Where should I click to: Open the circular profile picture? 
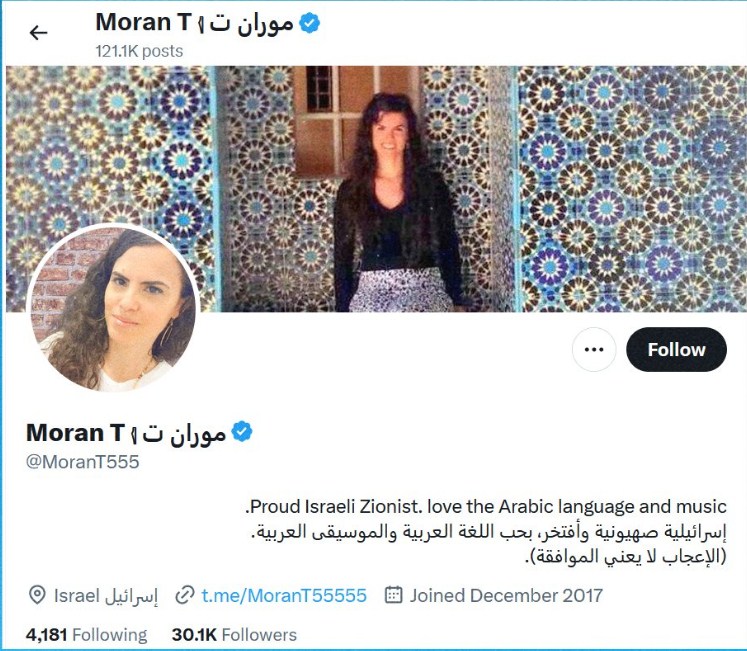pyautogui.click(x=112, y=308)
